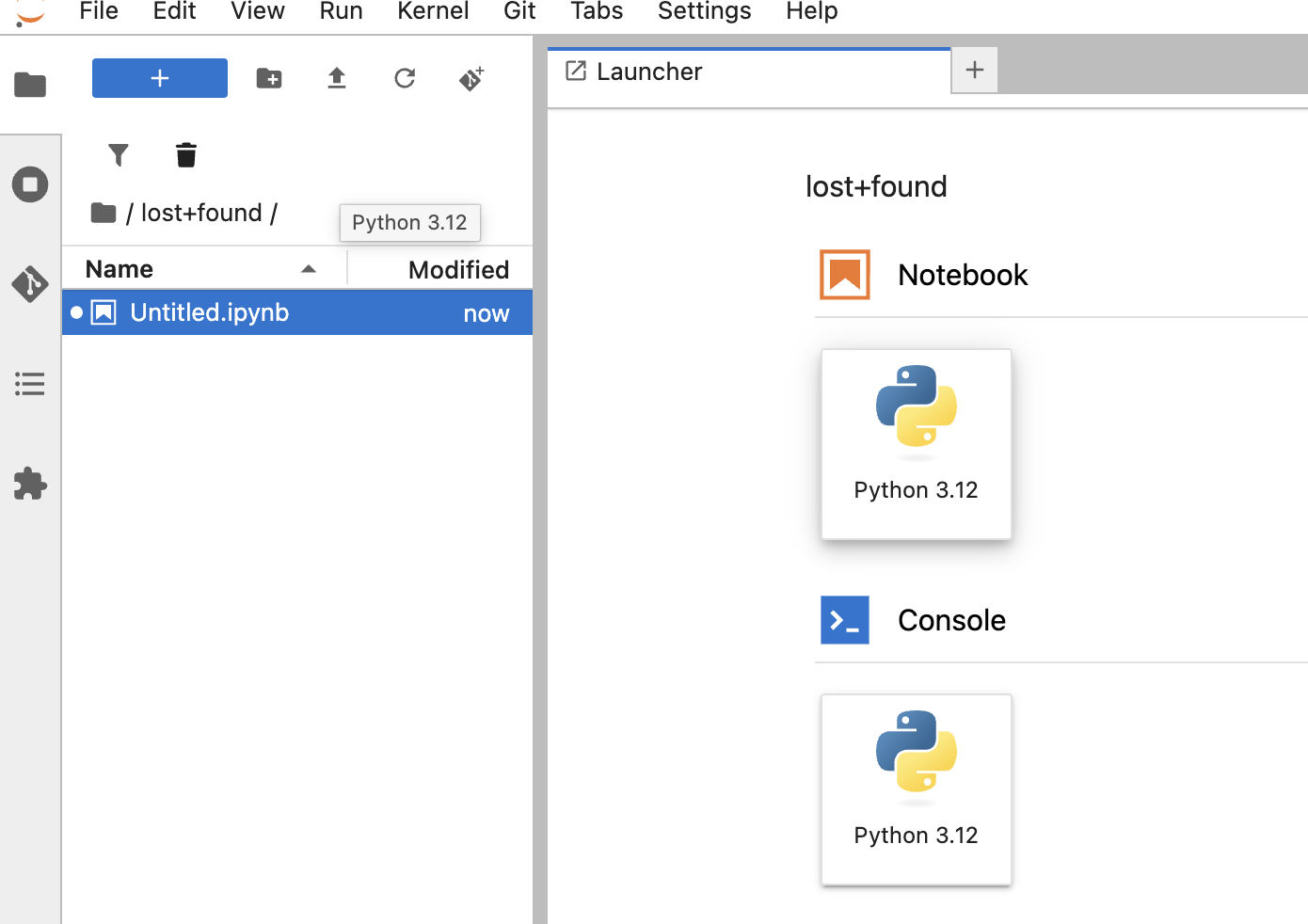Open the Kernel menu
This screenshot has width=1308, height=924.
433,12
